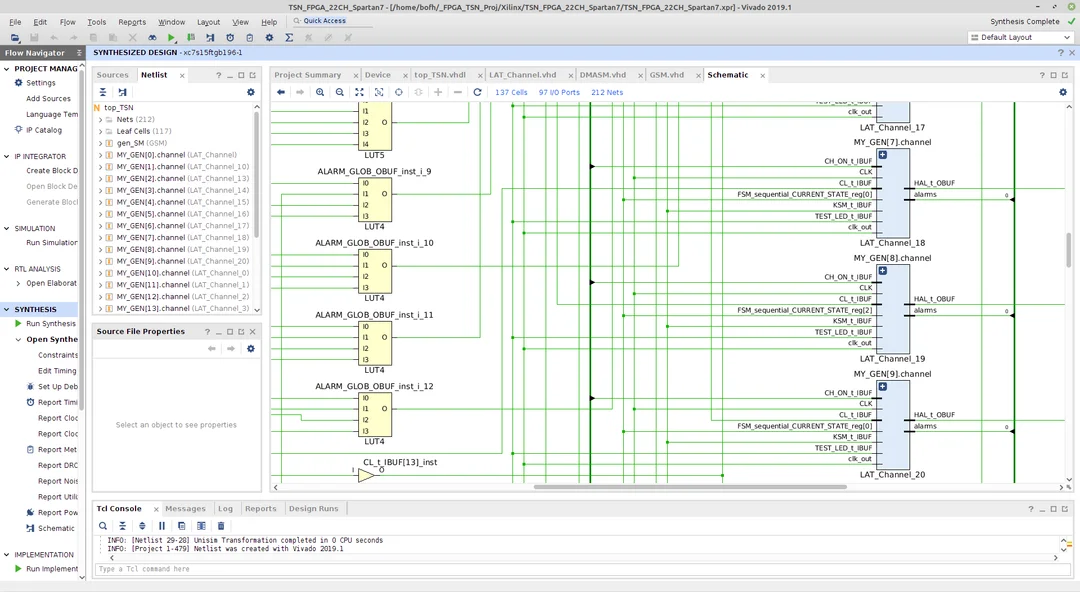Click Run Implementation in Flow Navigator

(52, 569)
